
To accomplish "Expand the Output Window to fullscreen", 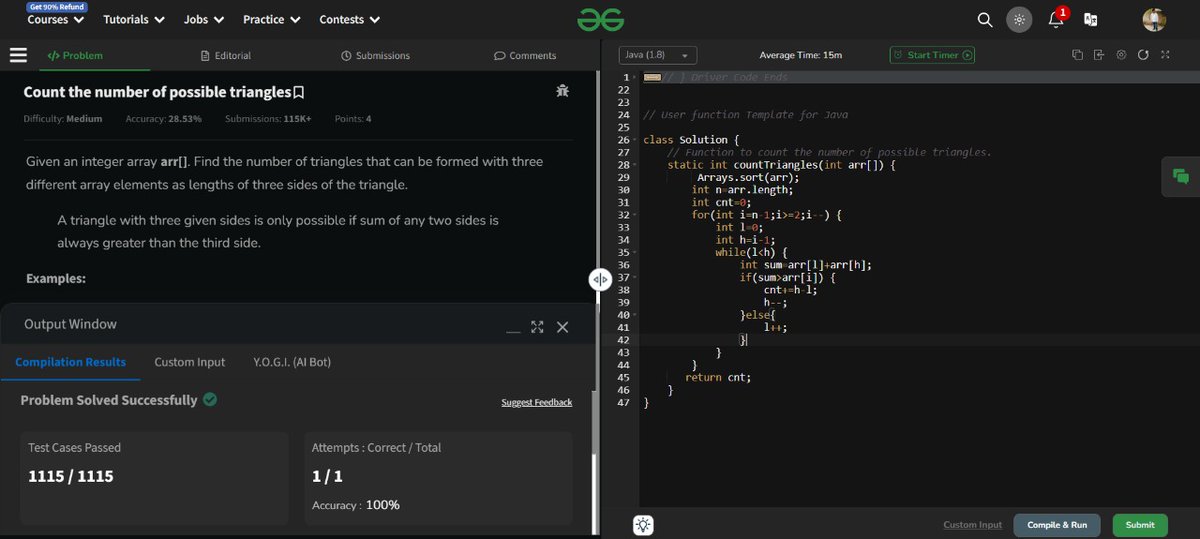I will pyautogui.click(x=537, y=327).
